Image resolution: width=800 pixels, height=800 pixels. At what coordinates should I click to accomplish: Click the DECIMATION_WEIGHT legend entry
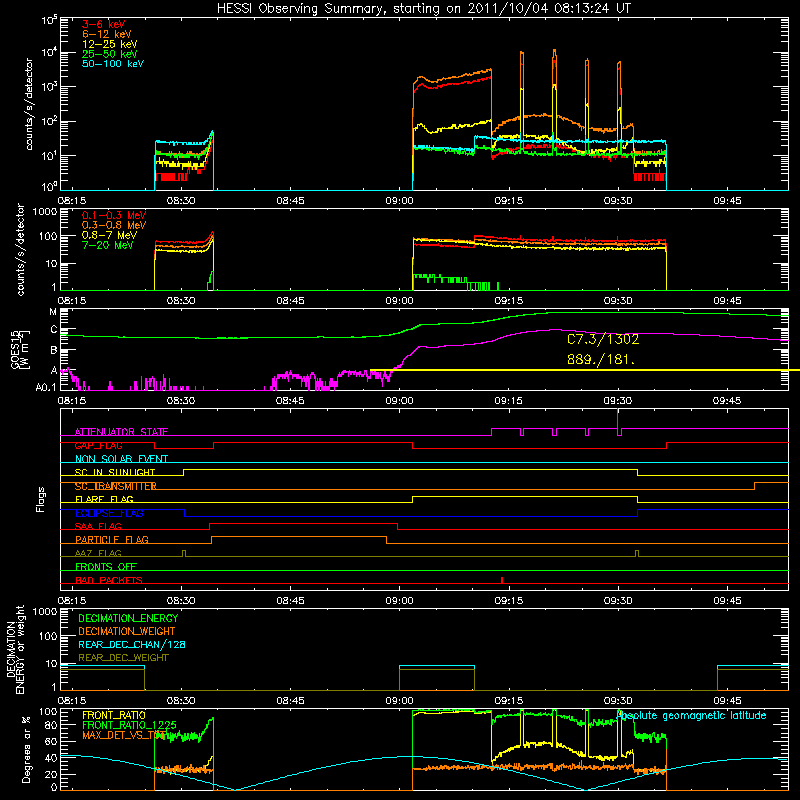(x=127, y=631)
